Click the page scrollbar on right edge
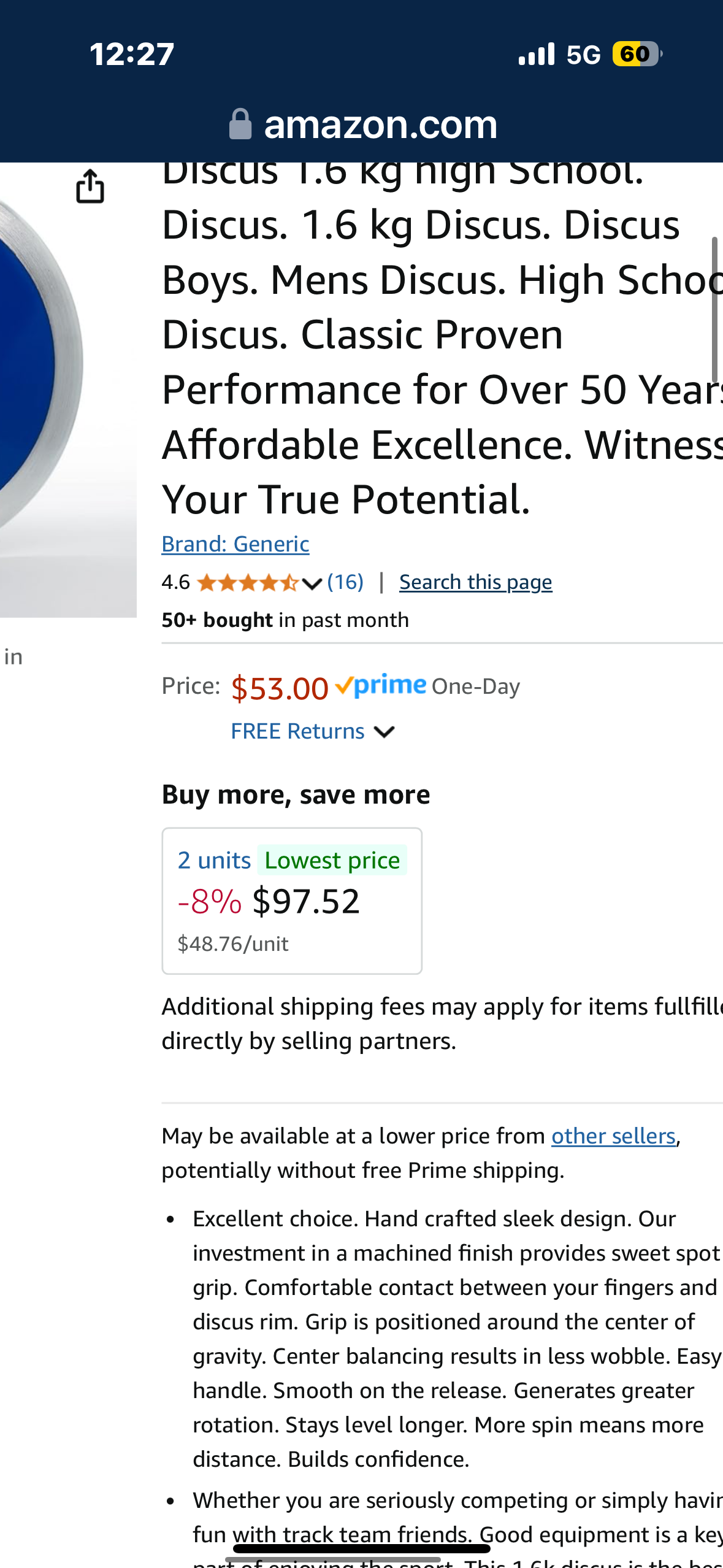This screenshot has height=1568, width=723. [714, 310]
